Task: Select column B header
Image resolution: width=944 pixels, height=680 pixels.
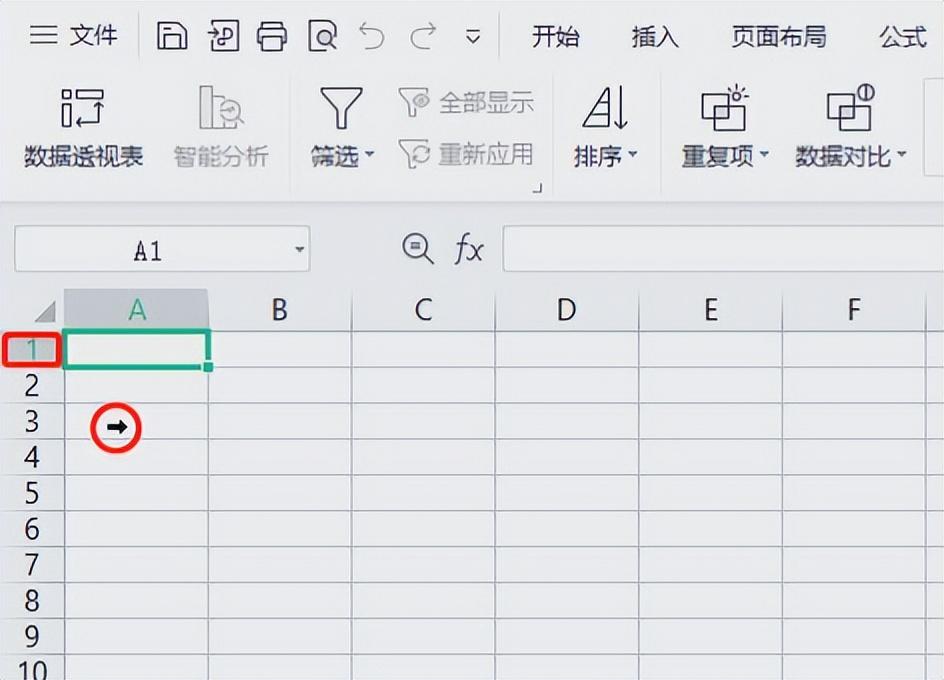Action: point(279,310)
